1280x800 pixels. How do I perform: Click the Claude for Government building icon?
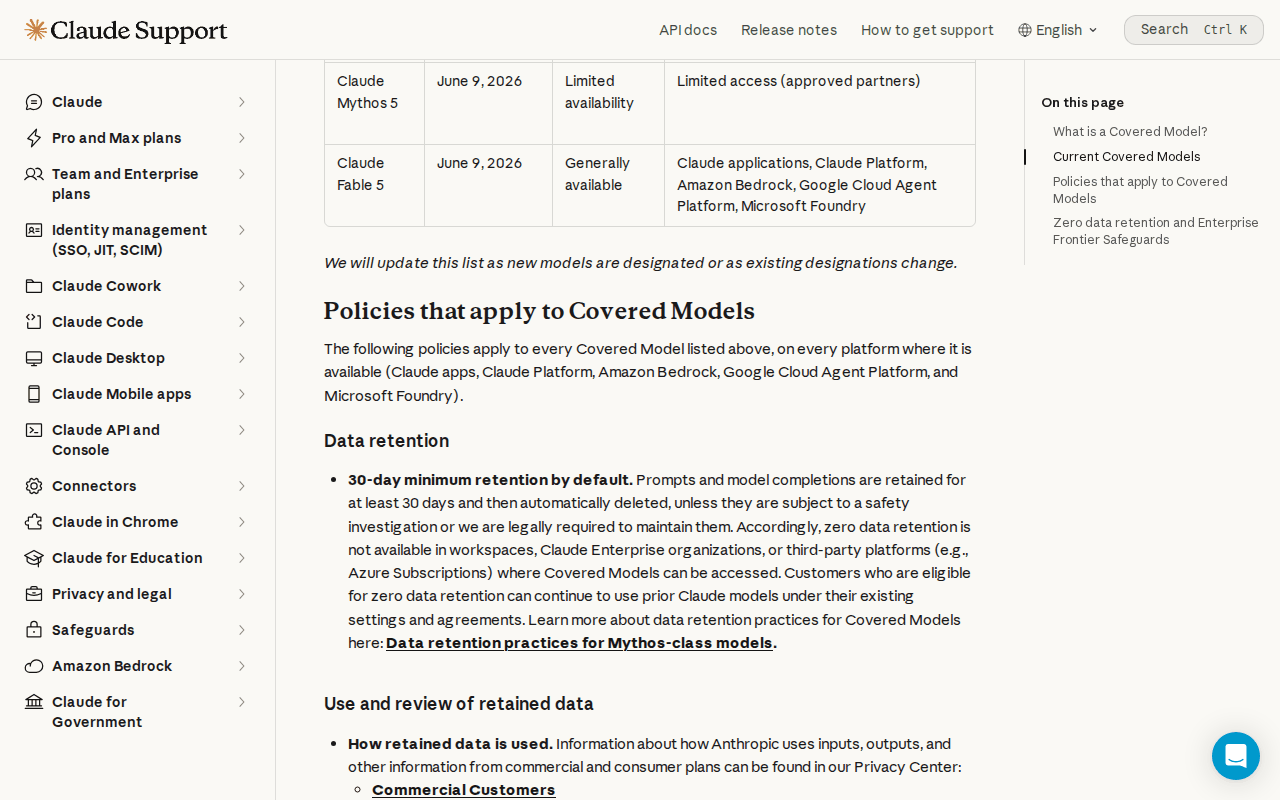(34, 702)
